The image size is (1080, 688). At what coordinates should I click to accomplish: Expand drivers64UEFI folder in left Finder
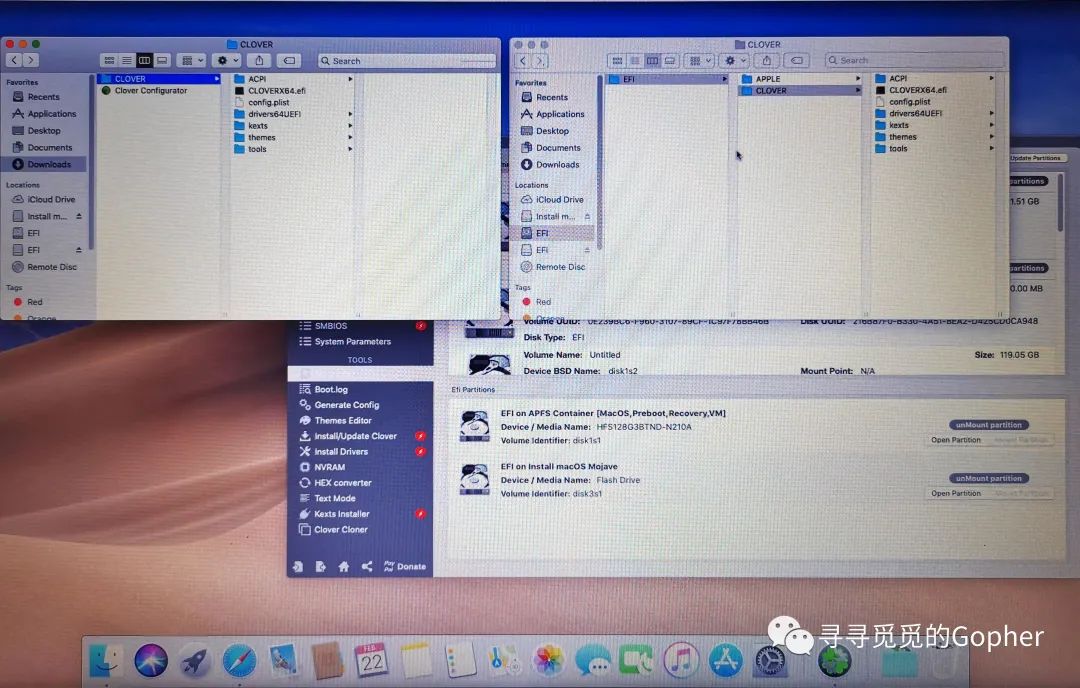pyautogui.click(x=350, y=114)
